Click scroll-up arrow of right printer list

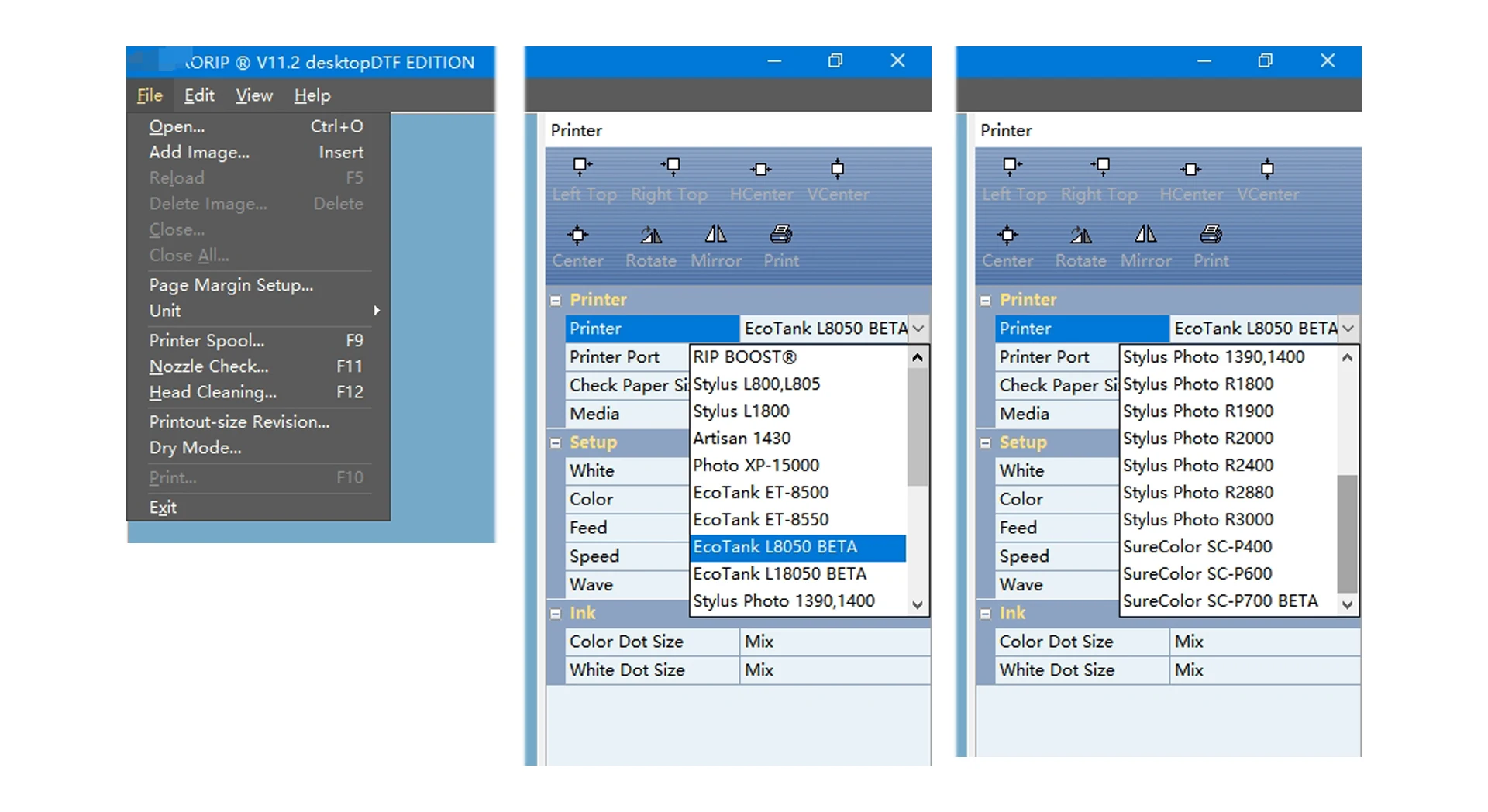pos(1348,357)
